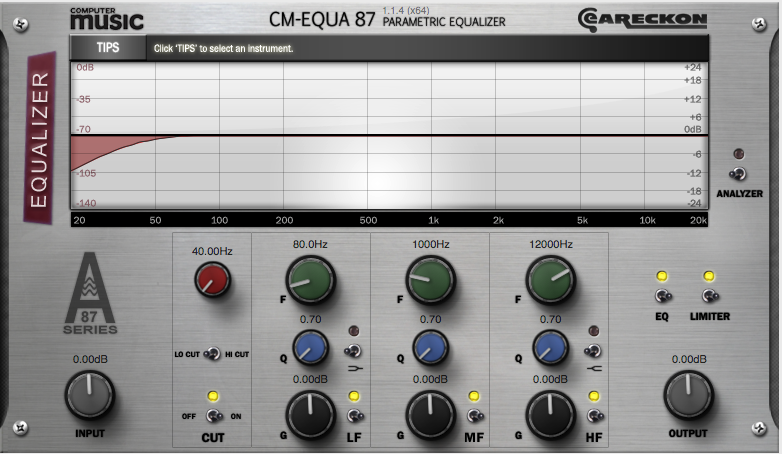
Task: Toggle the HF shelf mode switch
Action: point(592,351)
